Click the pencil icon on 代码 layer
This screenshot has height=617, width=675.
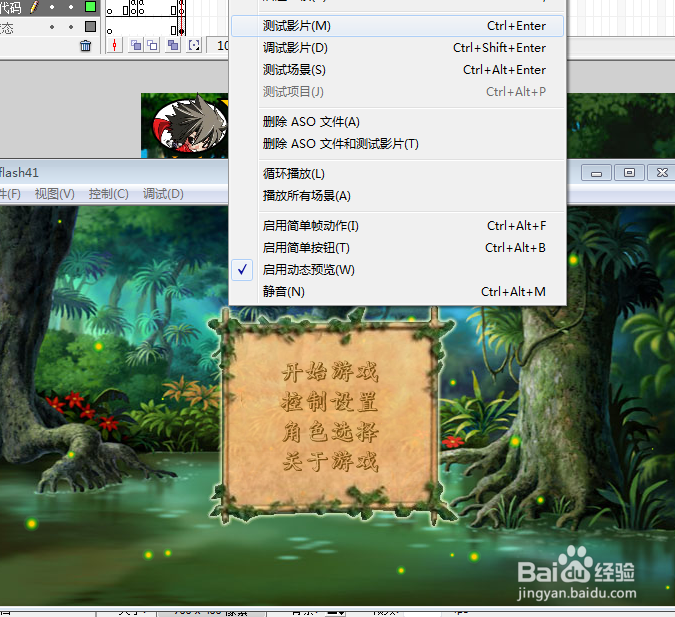pyautogui.click(x=34, y=6)
